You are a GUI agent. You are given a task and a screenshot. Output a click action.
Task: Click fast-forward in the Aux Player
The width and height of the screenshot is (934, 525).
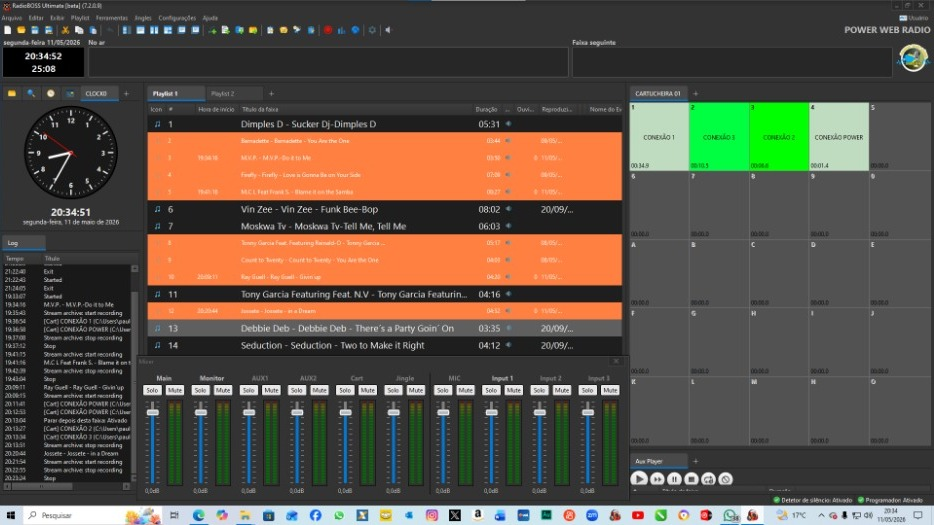coord(656,479)
